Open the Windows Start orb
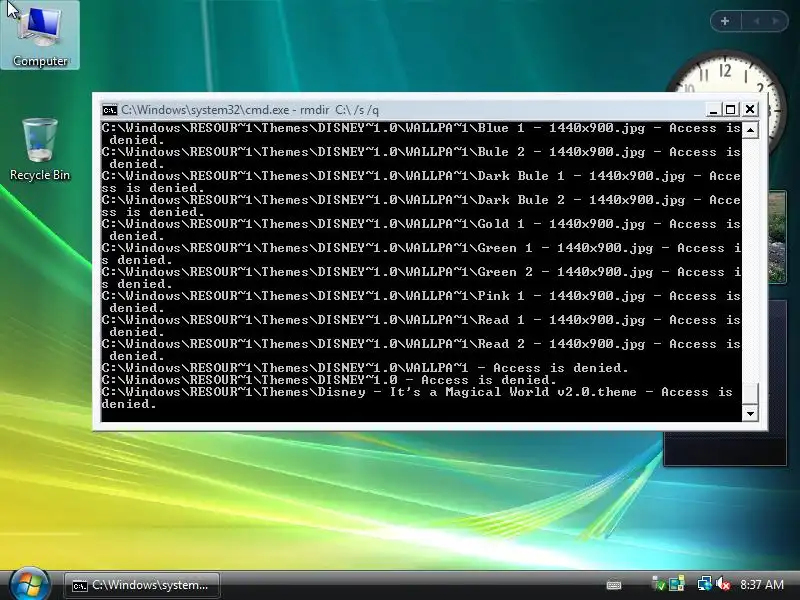 pyautogui.click(x=29, y=584)
